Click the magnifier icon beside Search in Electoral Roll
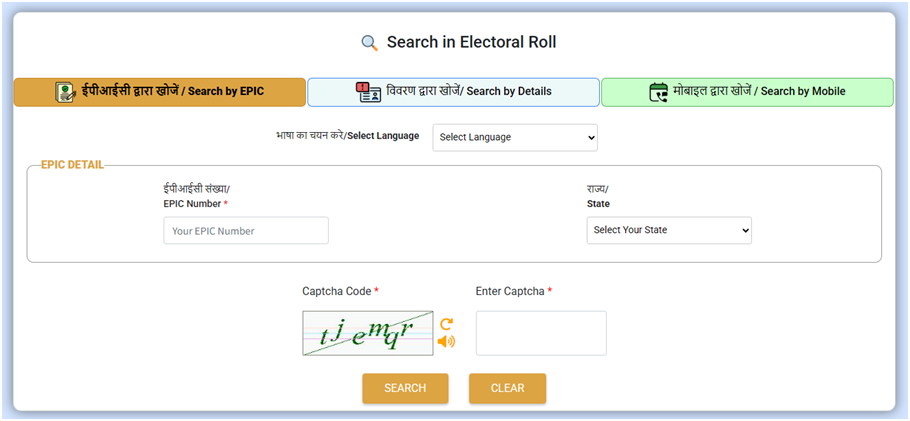Image resolution: width=910 pixels, height=421 pixels. [x=370, y=43]
